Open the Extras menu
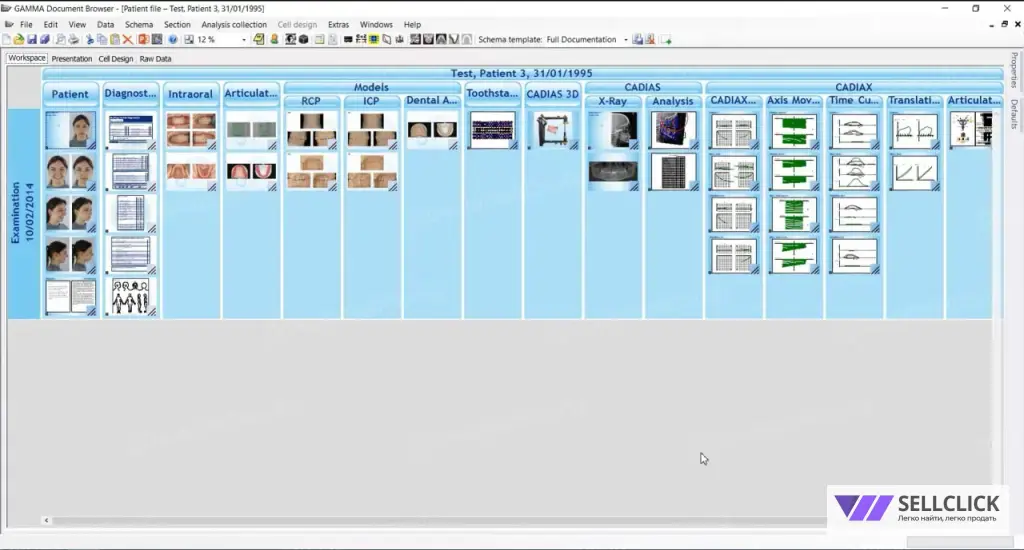The height and width of the screenshot is (550, 1024). 338,24
